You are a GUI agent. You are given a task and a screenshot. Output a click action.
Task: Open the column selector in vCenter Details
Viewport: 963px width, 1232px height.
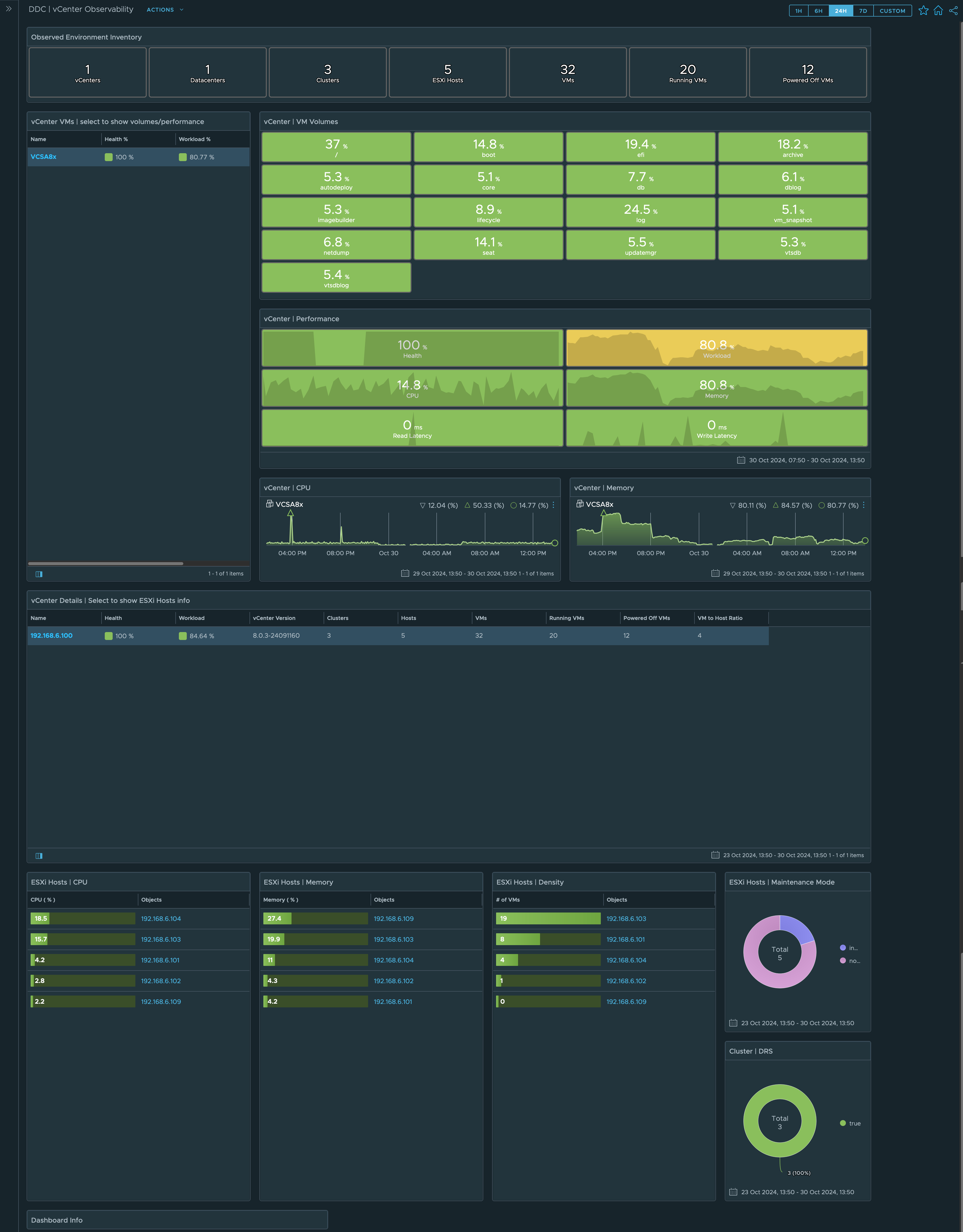[x=39, y=856]
